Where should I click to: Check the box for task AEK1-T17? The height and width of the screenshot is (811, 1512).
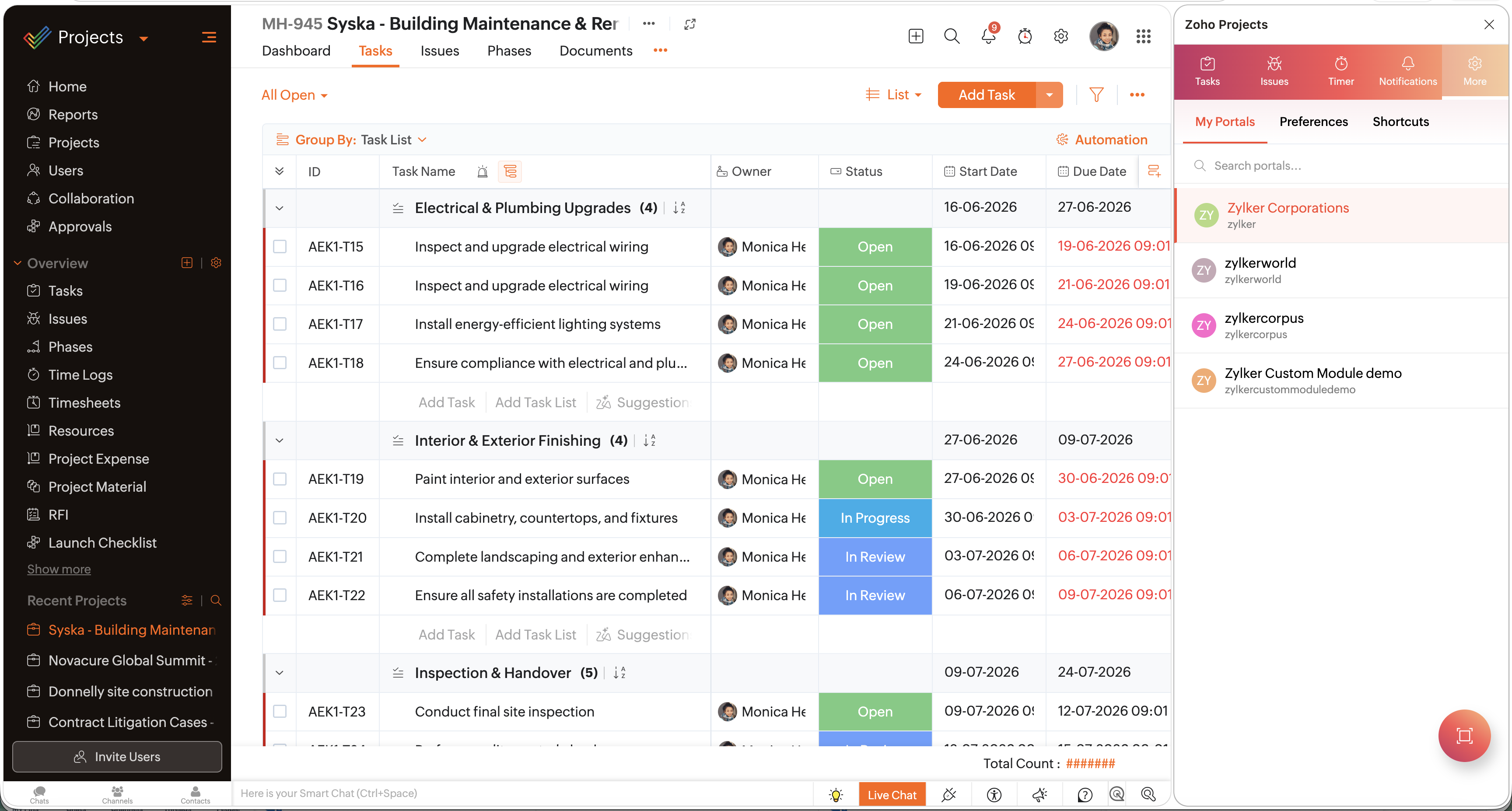[280, 324]
